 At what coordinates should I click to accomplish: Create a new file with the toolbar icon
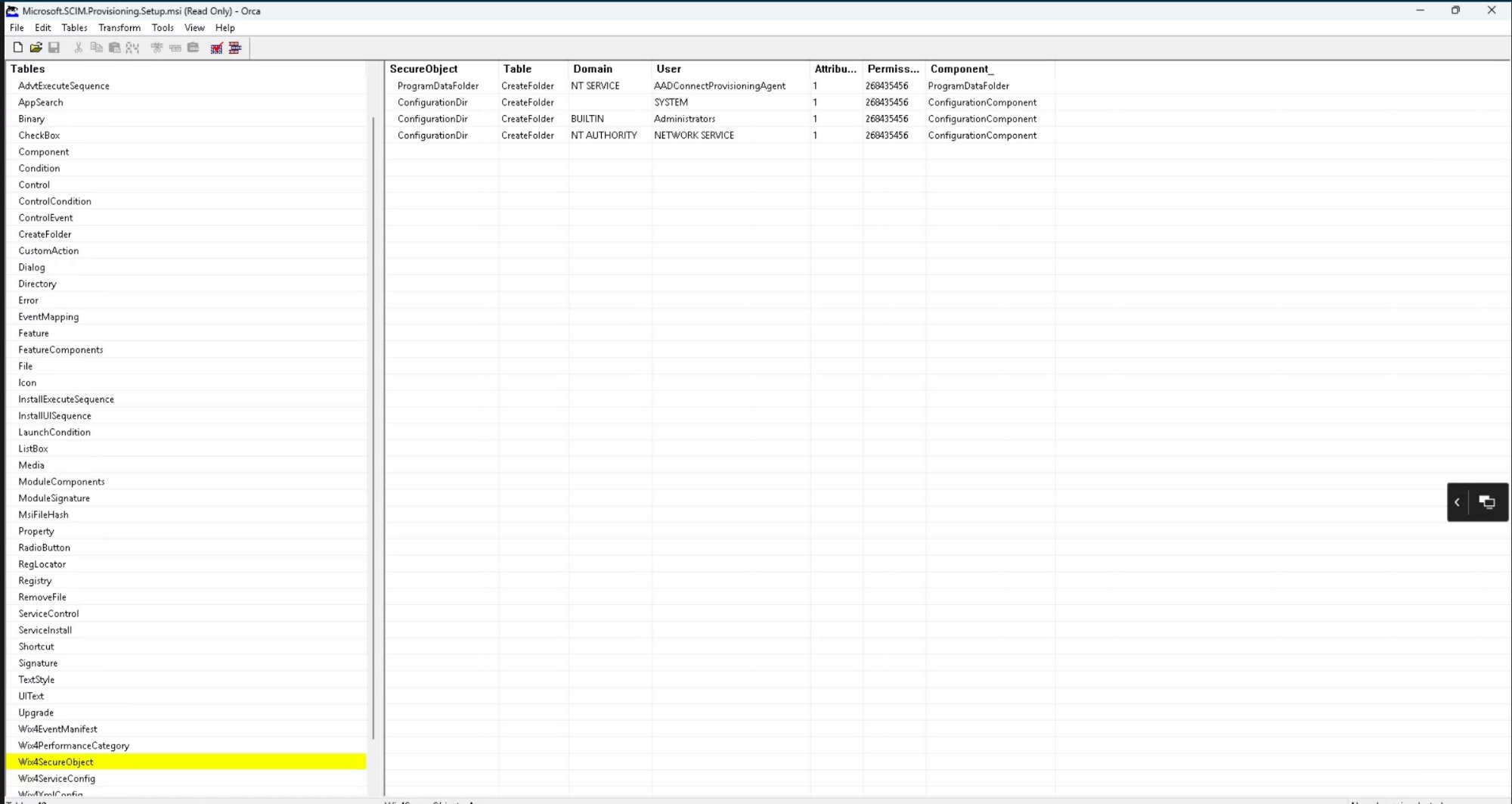click(x=17, y=48)
